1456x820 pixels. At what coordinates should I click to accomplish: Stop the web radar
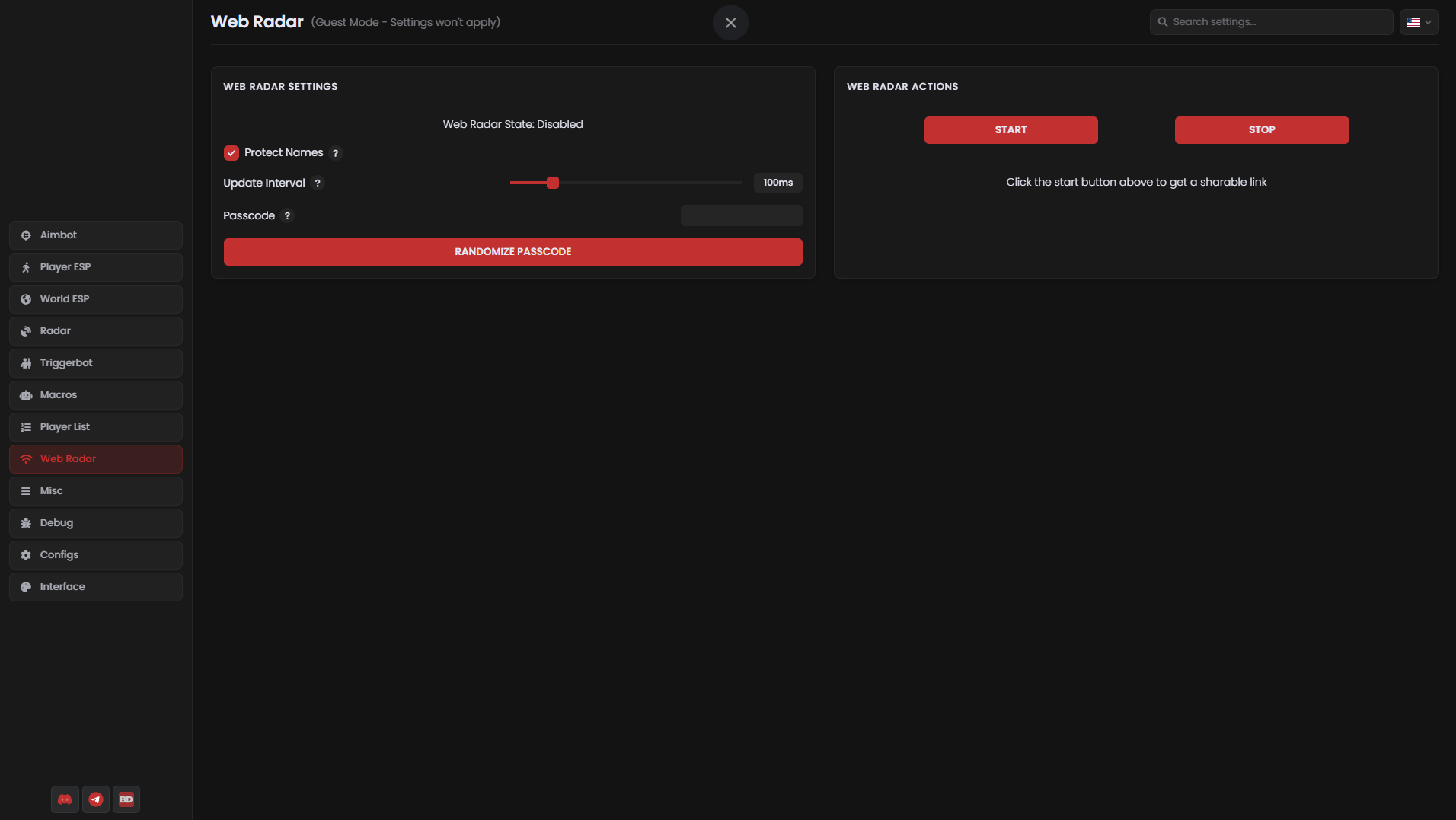click(1261, 130)
